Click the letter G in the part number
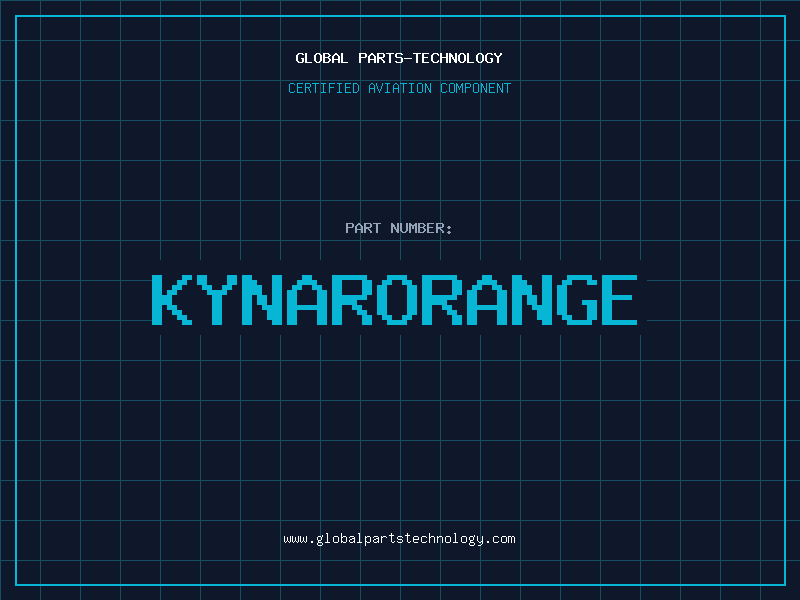The width and height of the screenshot is (800, 600). click(572, 299)
